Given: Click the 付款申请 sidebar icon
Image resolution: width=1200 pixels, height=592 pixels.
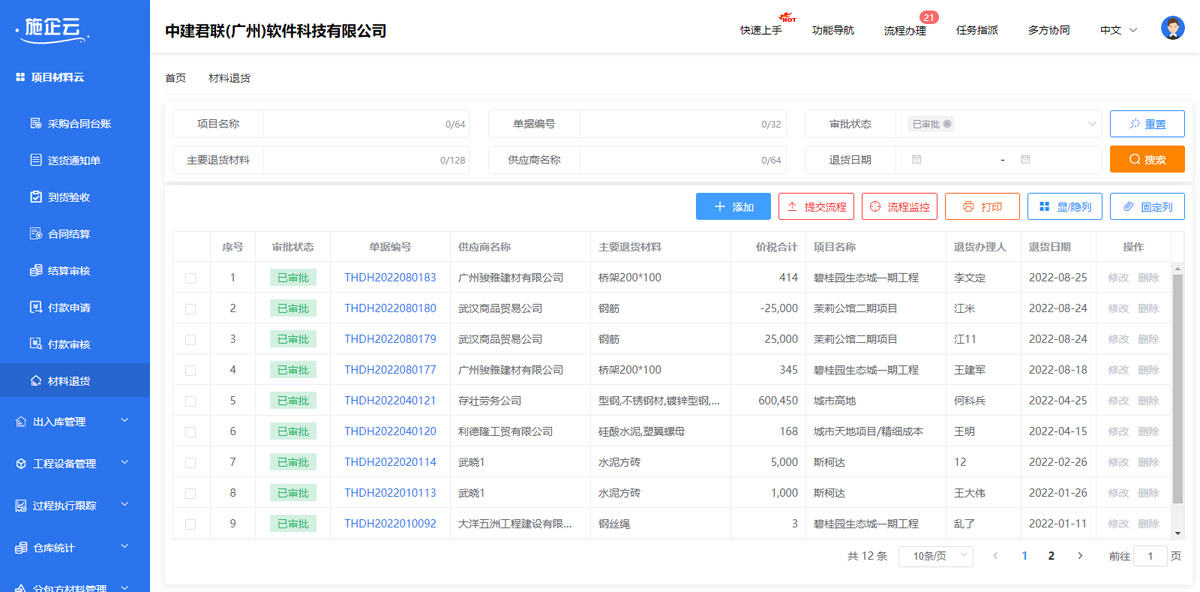Looking at the screenshot, I should [37, 307].
